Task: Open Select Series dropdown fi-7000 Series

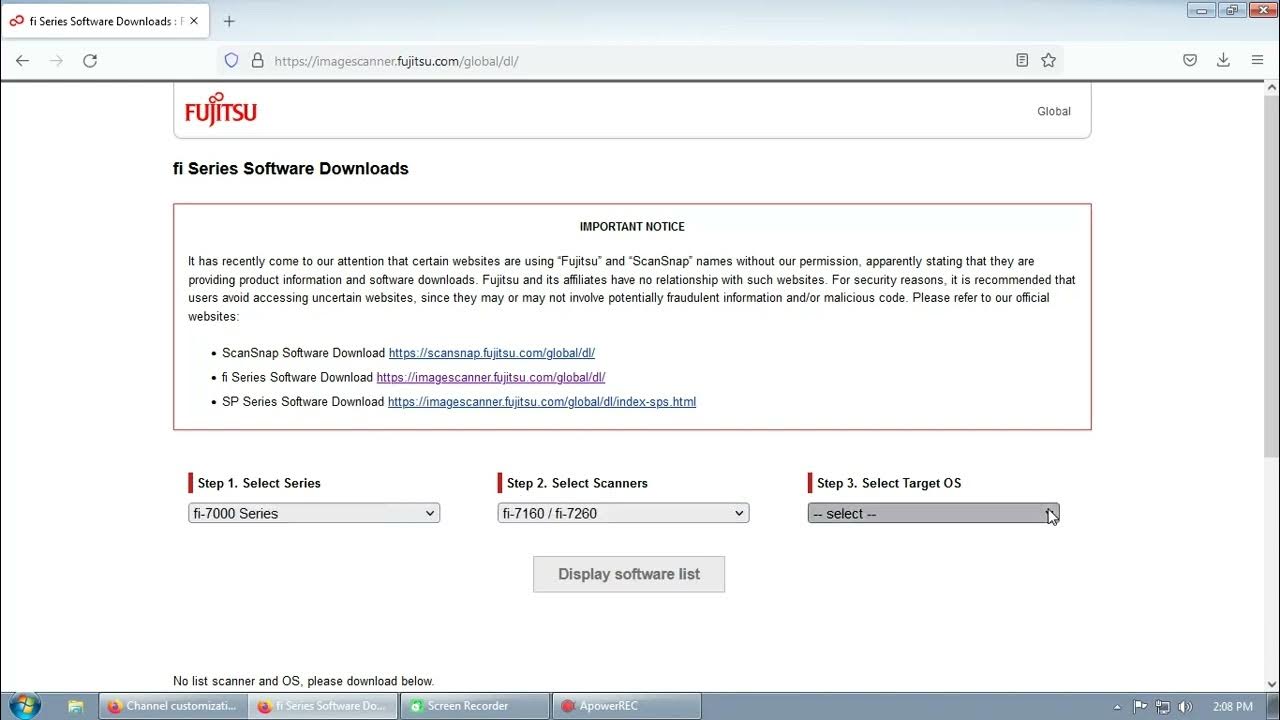Action: [314, 513]
